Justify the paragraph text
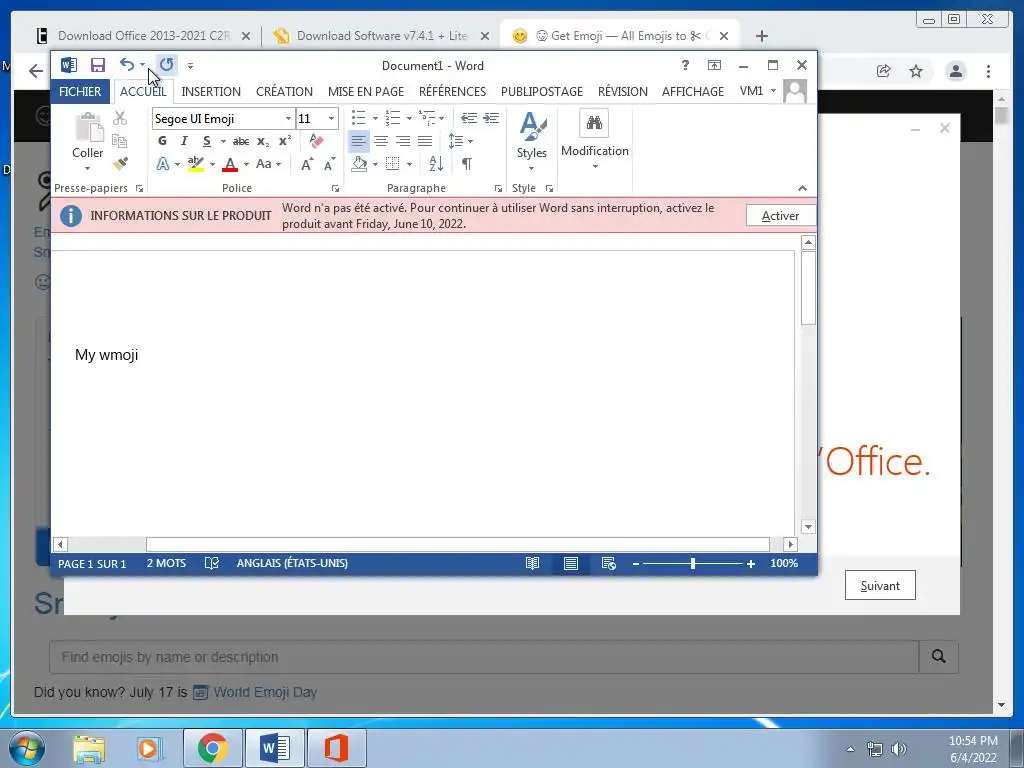Image resolution: width=1024 pixels, height=768 pixels. tap(425, 141)
